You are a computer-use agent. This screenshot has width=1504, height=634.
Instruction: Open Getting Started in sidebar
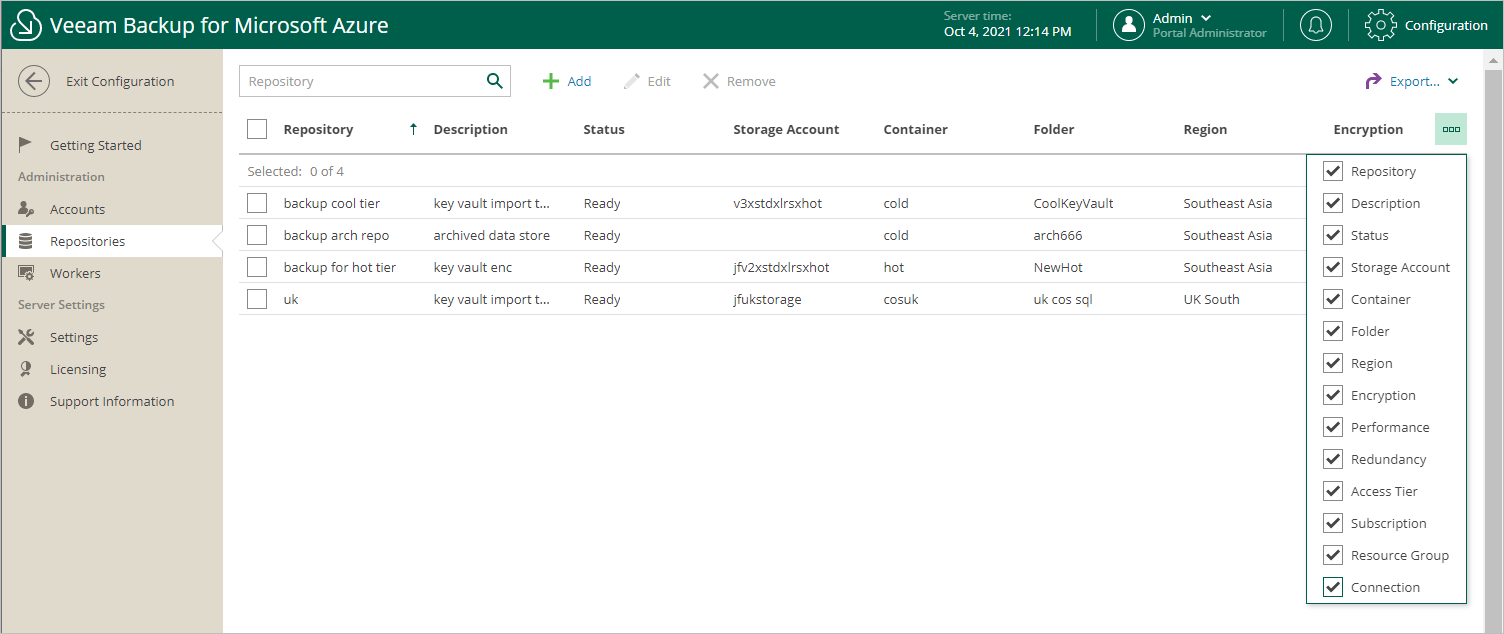point(112,145)
